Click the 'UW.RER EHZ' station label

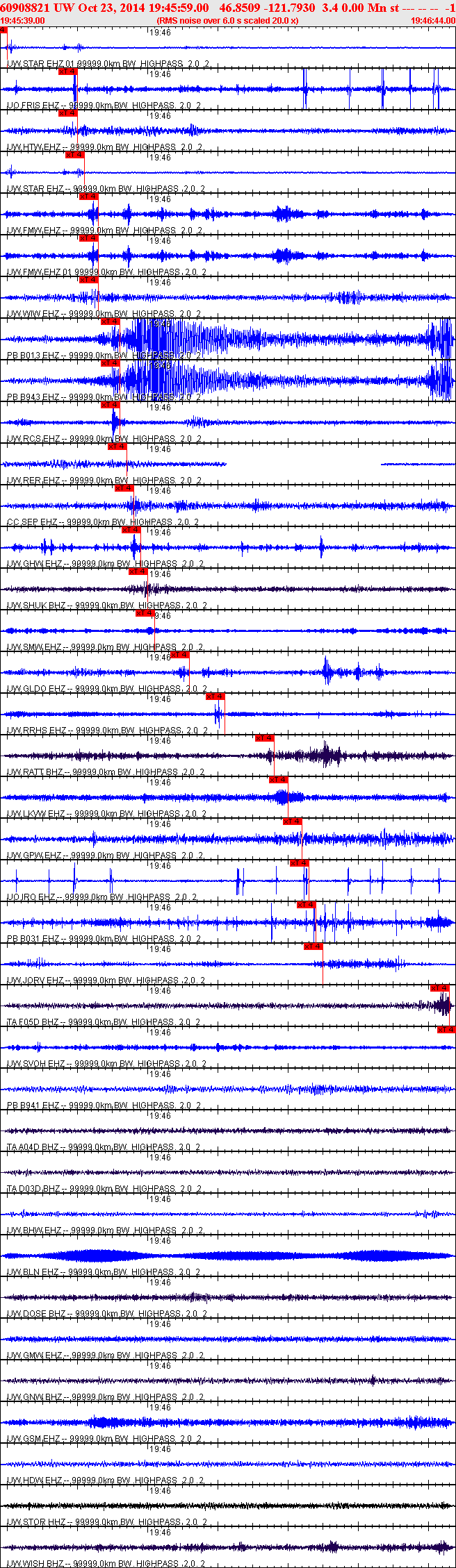pos(33,481)
